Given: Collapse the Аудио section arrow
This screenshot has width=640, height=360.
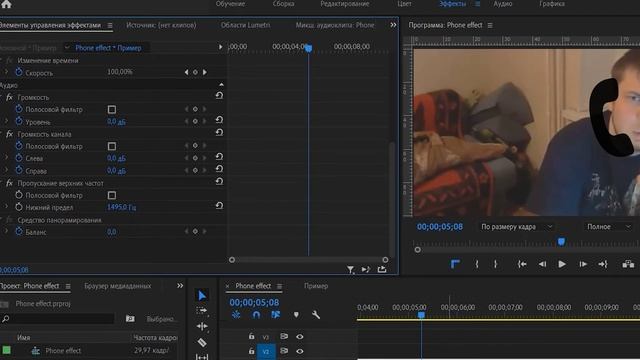Looking at the screenshot, I should (x=221, y=84).
